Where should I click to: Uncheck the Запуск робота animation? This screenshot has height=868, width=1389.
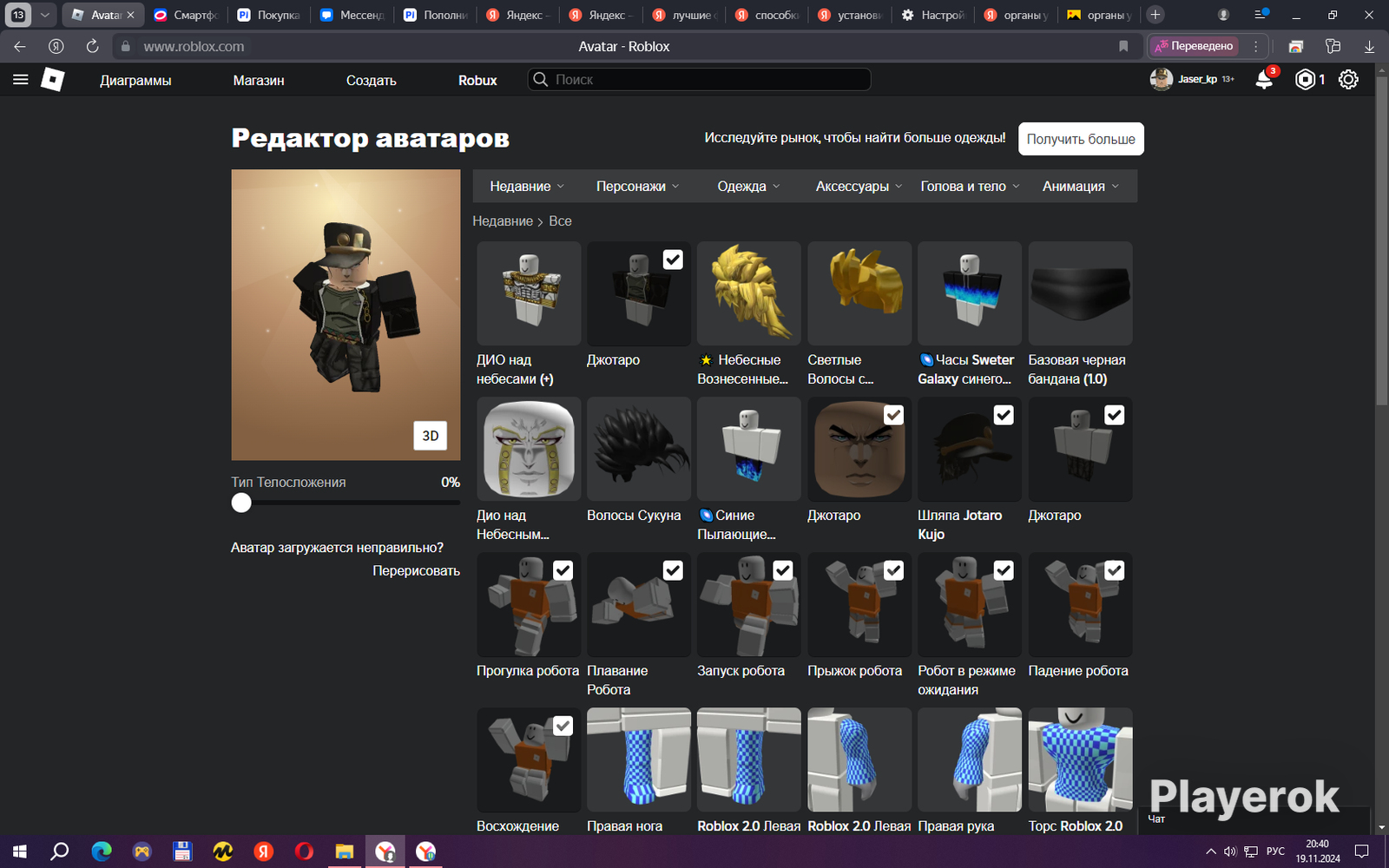[783, 570]
